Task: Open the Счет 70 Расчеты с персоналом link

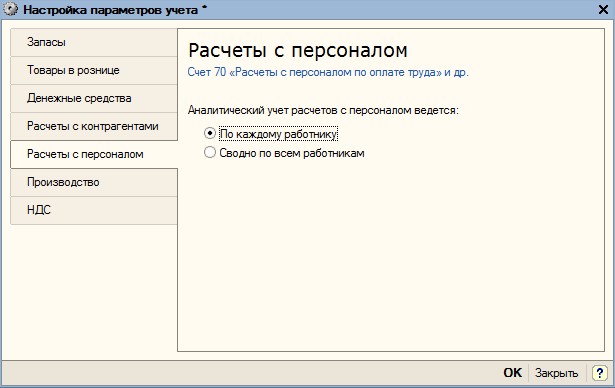Action: 328,73
